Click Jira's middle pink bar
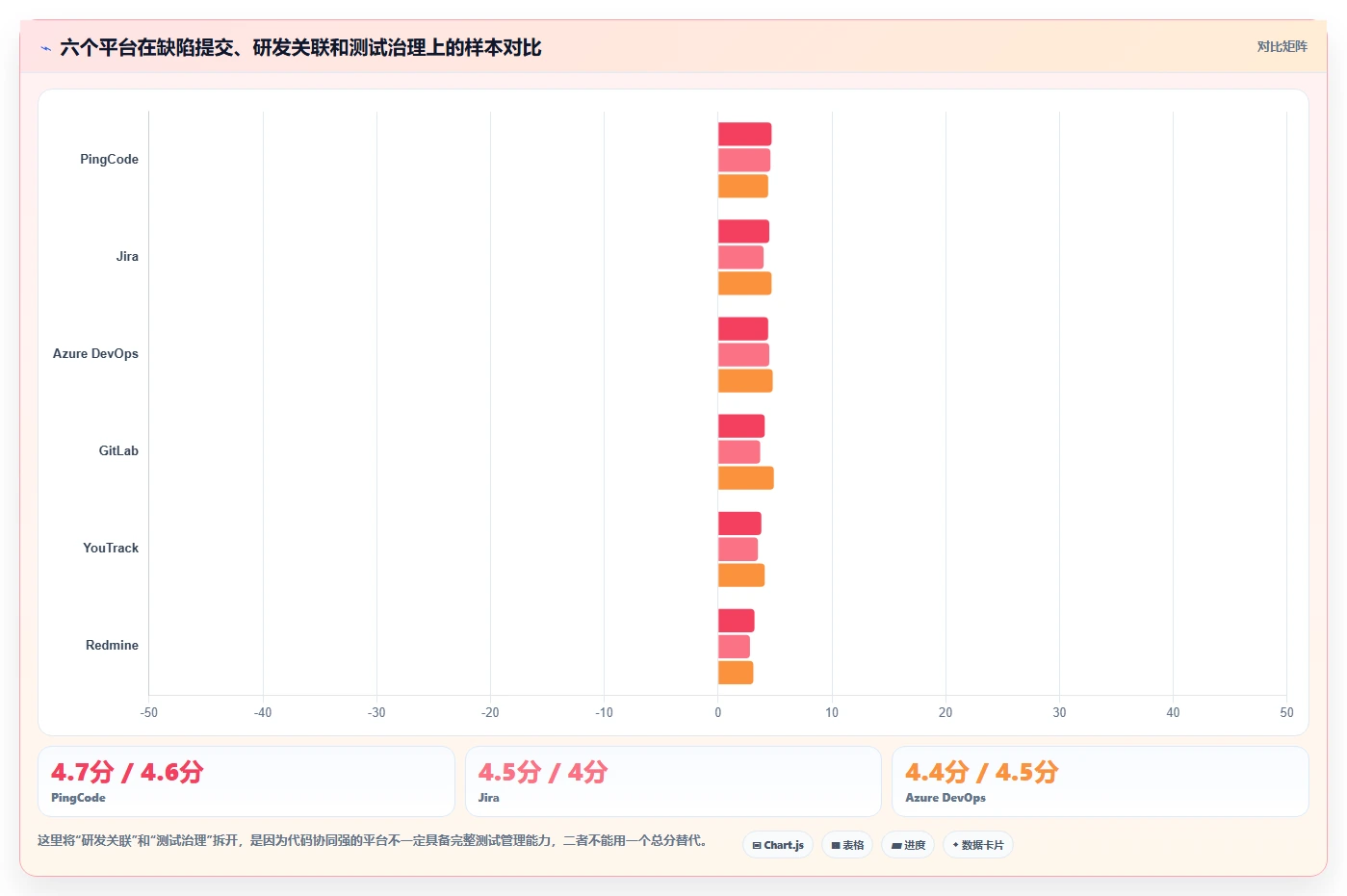This screenshot has width=1347, height=896. pos(740,257)
